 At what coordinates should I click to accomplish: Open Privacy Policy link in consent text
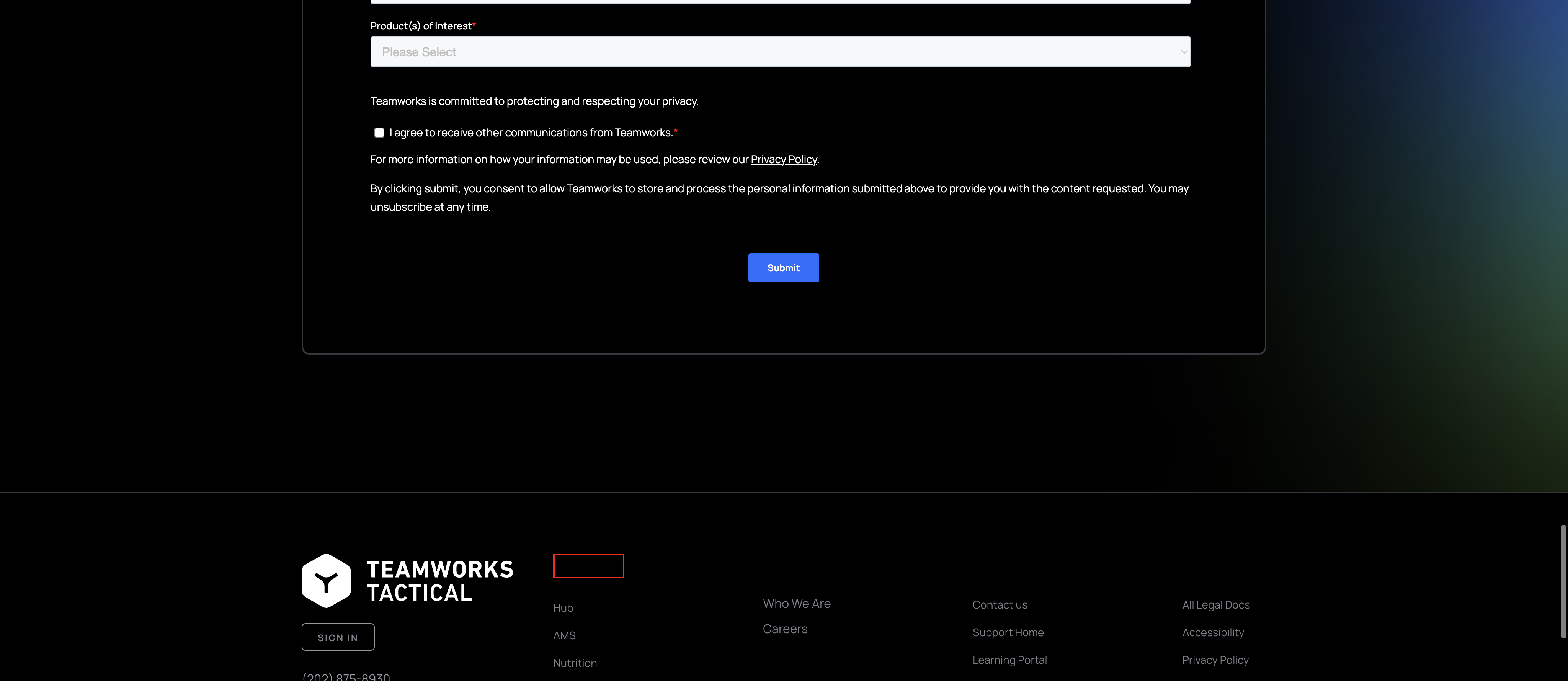(783, 160)
